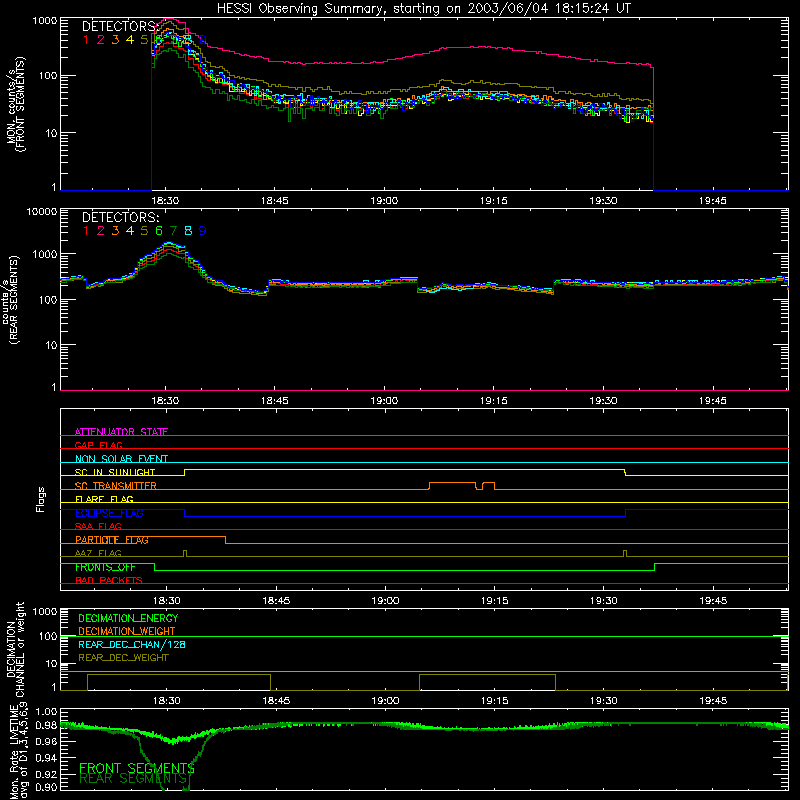This screenshot has height=800, width=800.
Task: Click the SC_TRANSMITTER flag label
Action: (x=116, y=486)
